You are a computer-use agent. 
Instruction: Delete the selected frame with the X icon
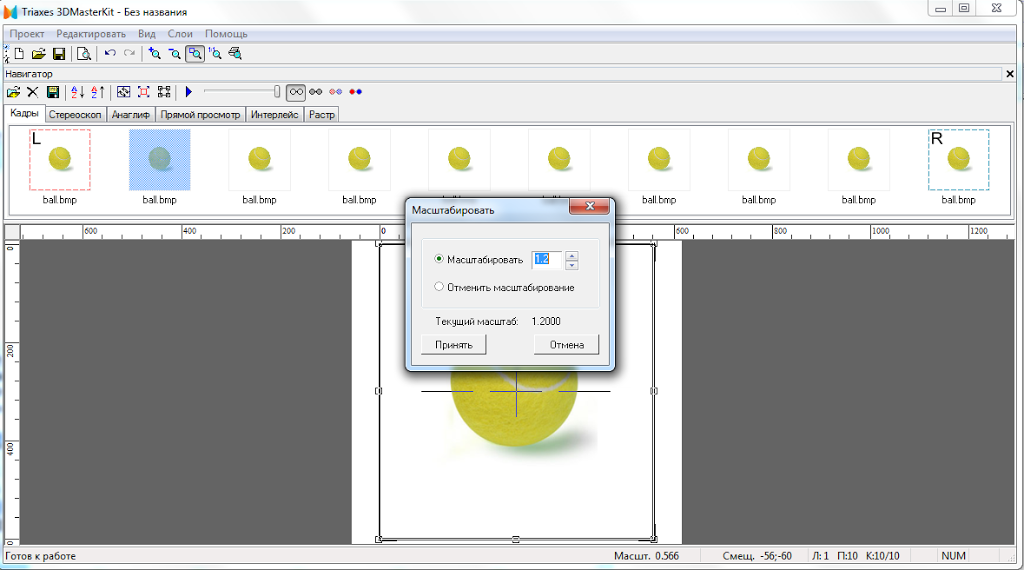coord(33,92)
